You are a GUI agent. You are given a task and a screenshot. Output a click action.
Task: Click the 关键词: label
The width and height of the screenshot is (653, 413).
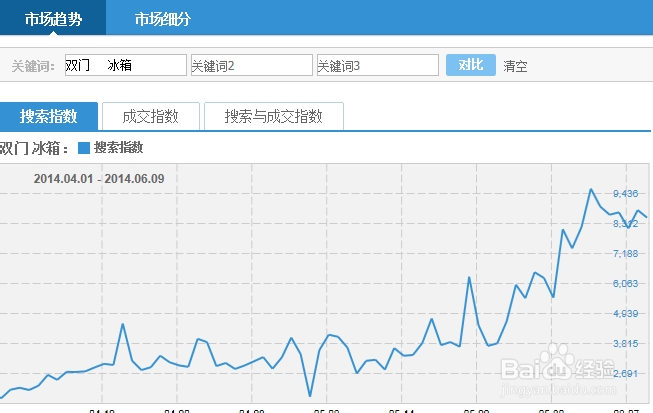point(33,66)
